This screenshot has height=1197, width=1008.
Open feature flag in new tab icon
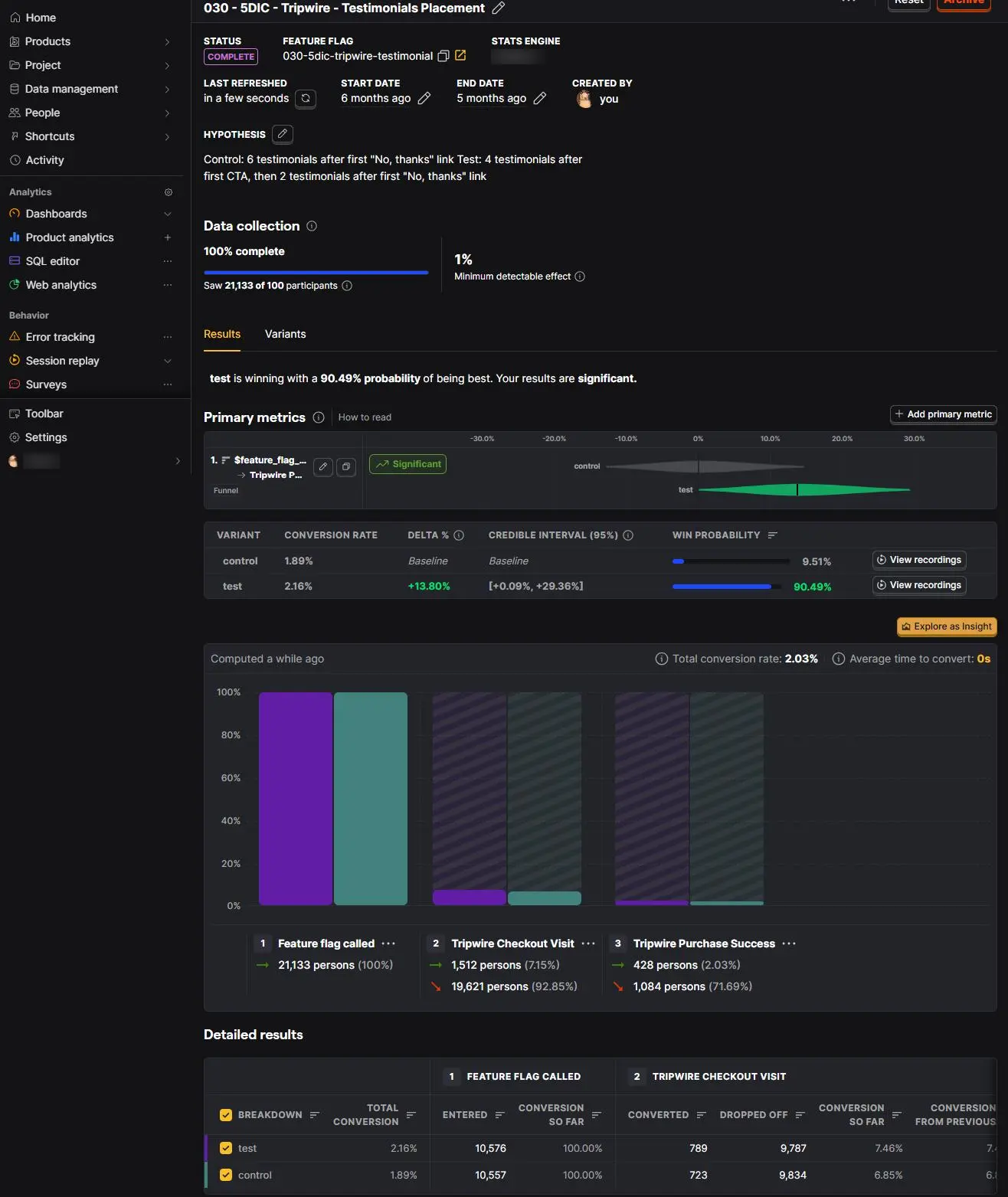pos(460,55)
